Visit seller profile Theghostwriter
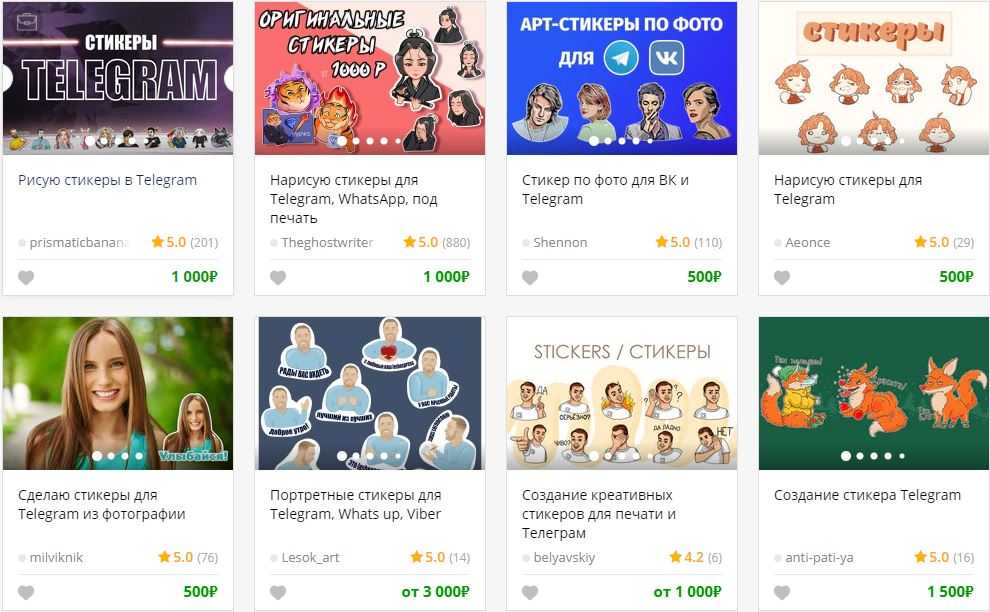The height and width of the screenshot is (612, 990). point(327,243)
